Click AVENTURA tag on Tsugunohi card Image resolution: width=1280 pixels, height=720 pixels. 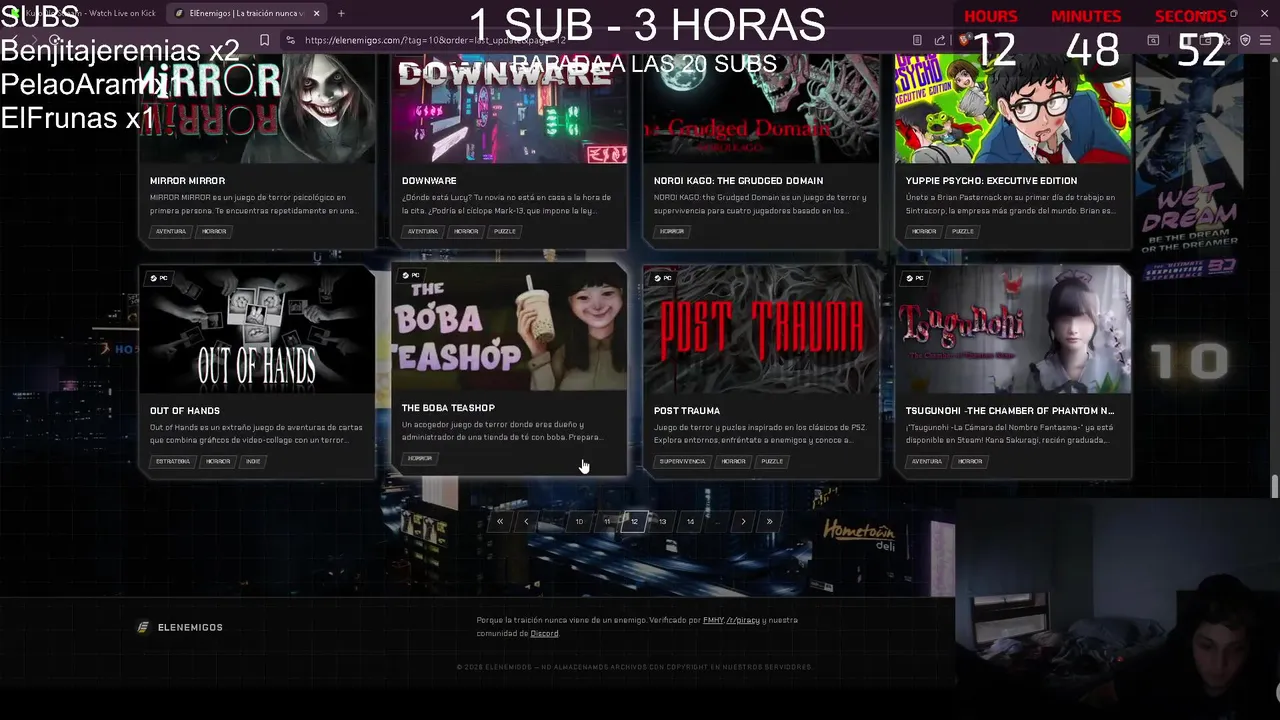927,461
